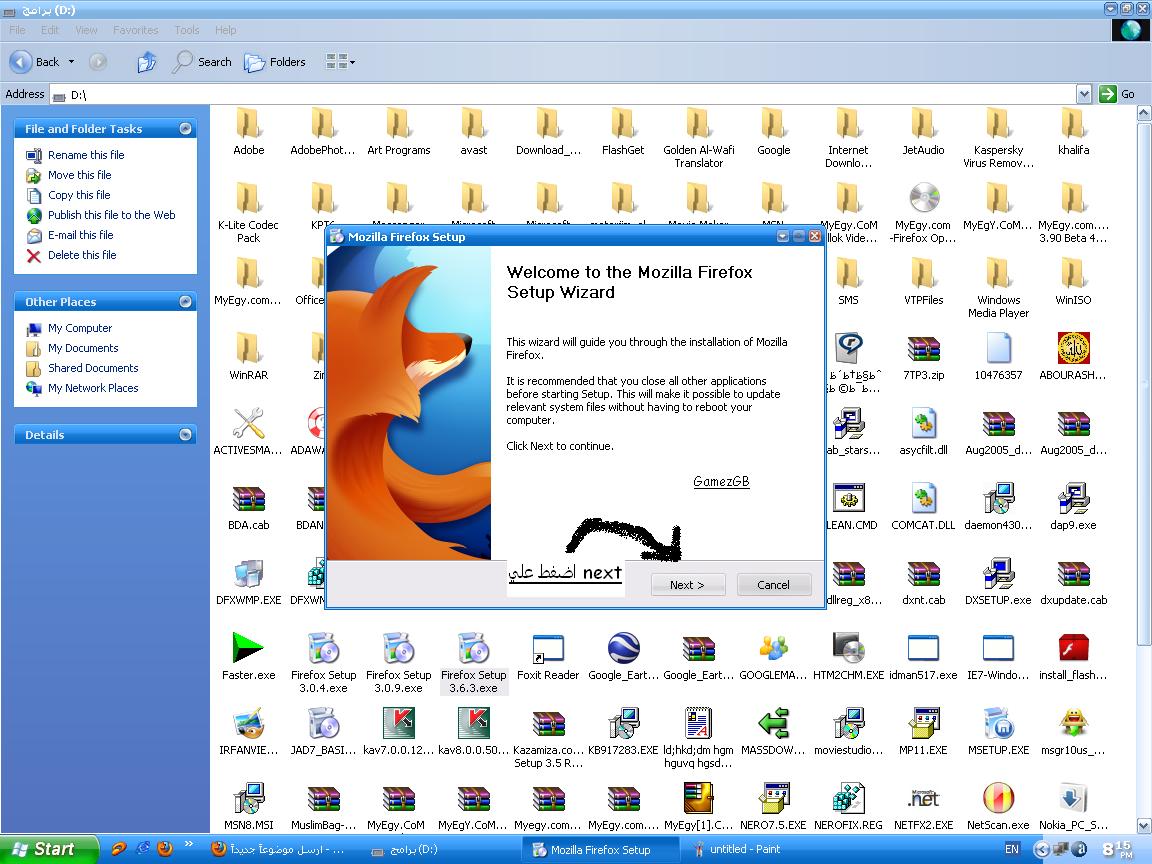Screen dimensions: 1152x864
Task: Click into the Address field showing D:\
Action: click(x=562, y=95)
